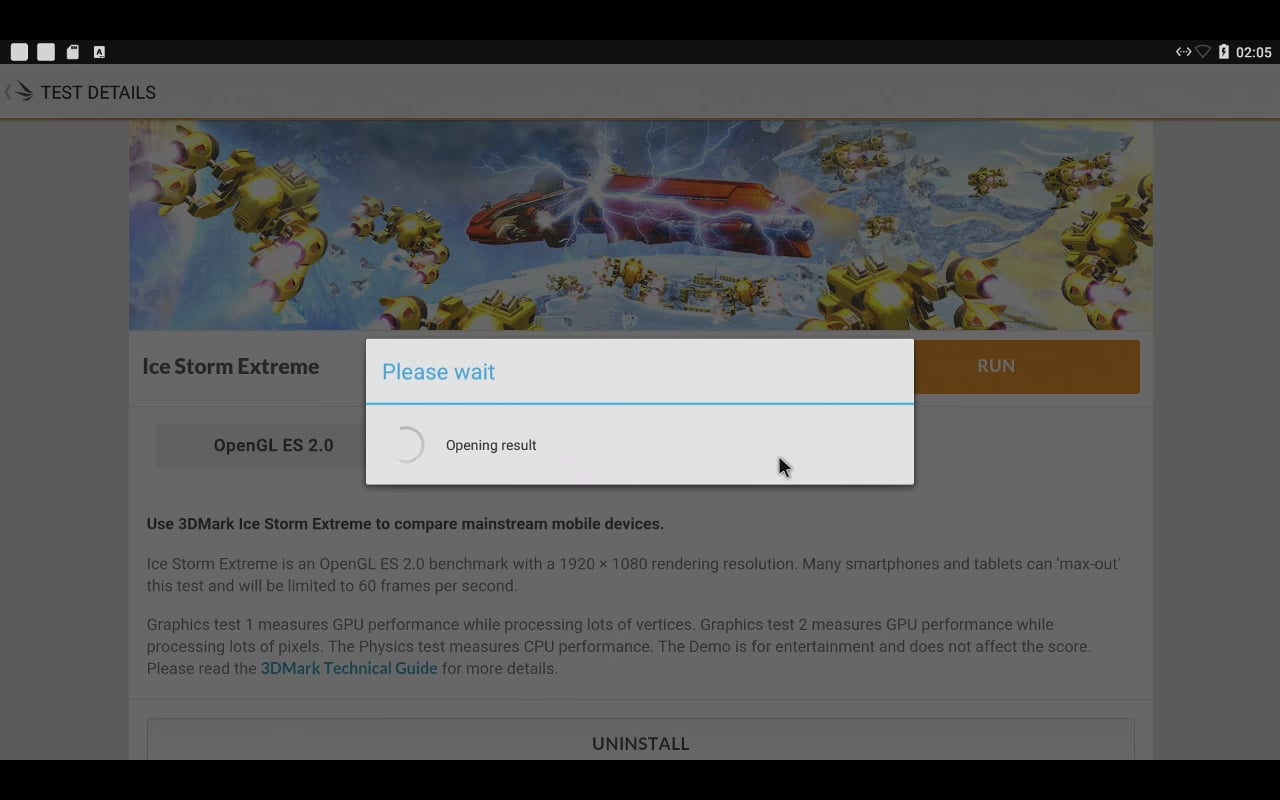
Task: Click the keyboard 'A' input status icon
Action: point(99,52)
